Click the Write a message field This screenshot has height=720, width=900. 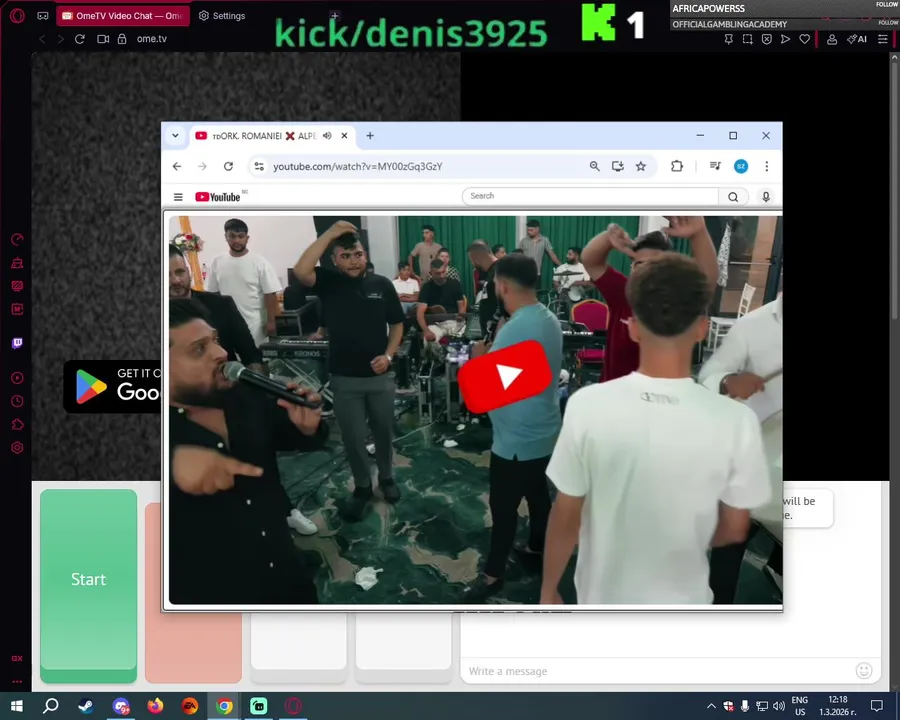(657, 671)
